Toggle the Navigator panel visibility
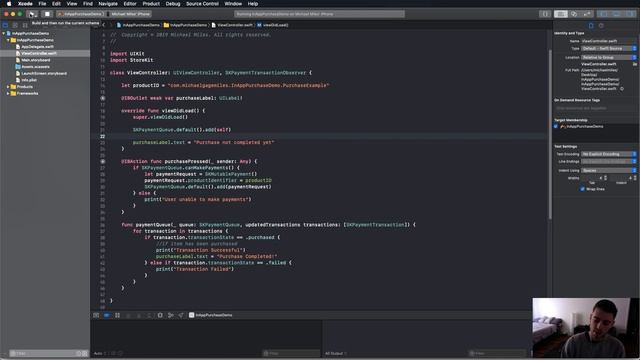The height and width of the screenshot is (360, 640). [604, 14]
